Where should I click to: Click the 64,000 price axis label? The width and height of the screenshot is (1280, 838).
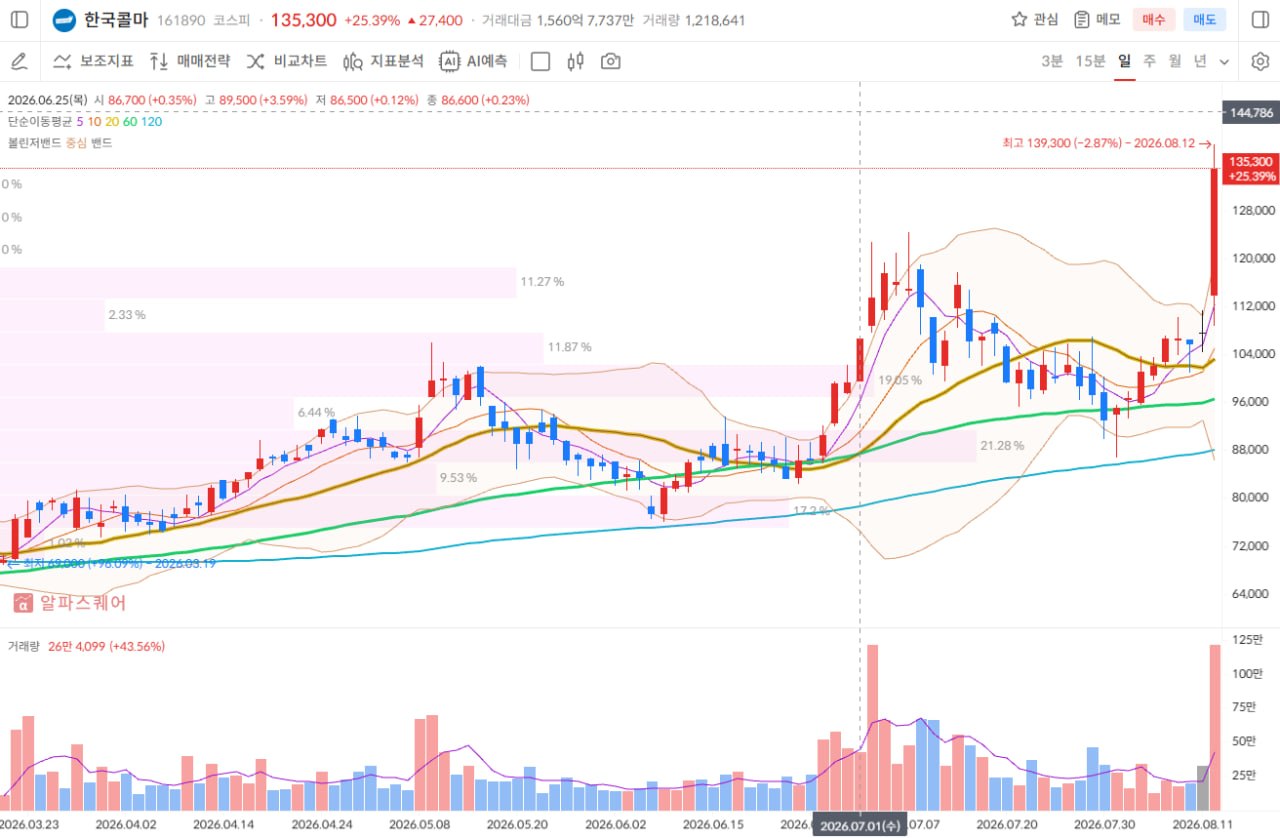[1251, 593]
